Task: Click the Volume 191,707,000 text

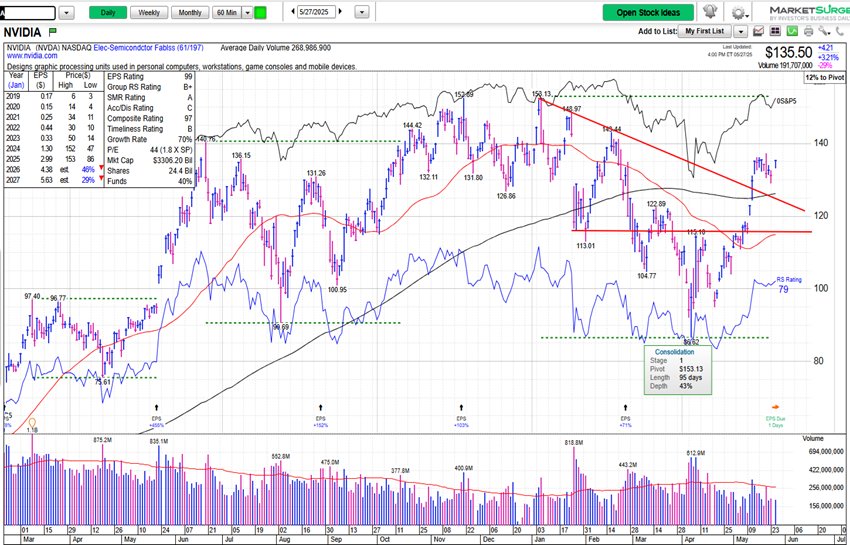Action: pos(785,65)
